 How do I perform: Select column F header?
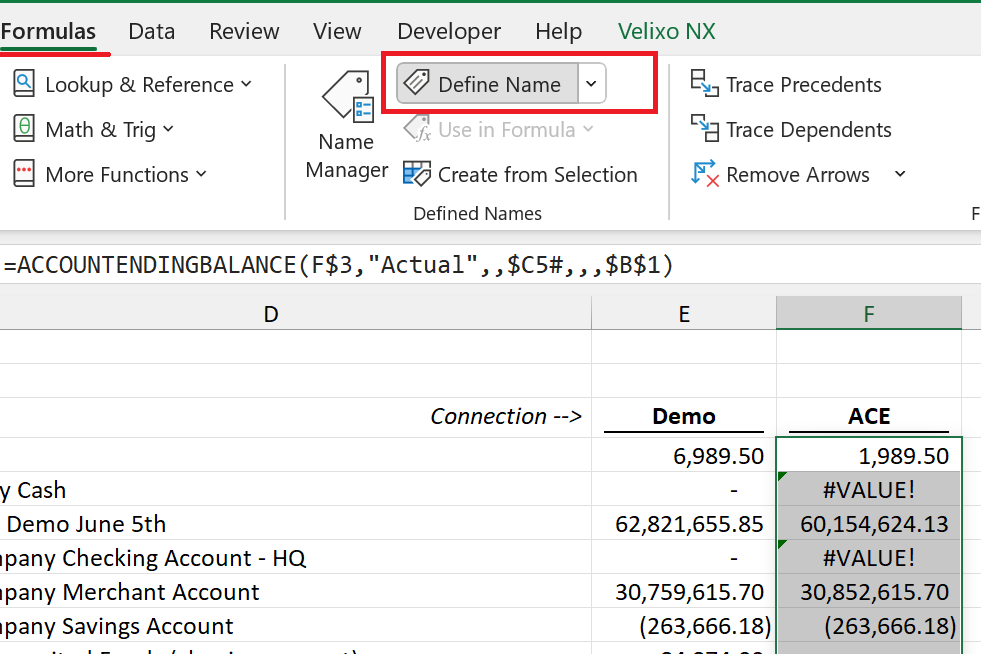[869, 314]
